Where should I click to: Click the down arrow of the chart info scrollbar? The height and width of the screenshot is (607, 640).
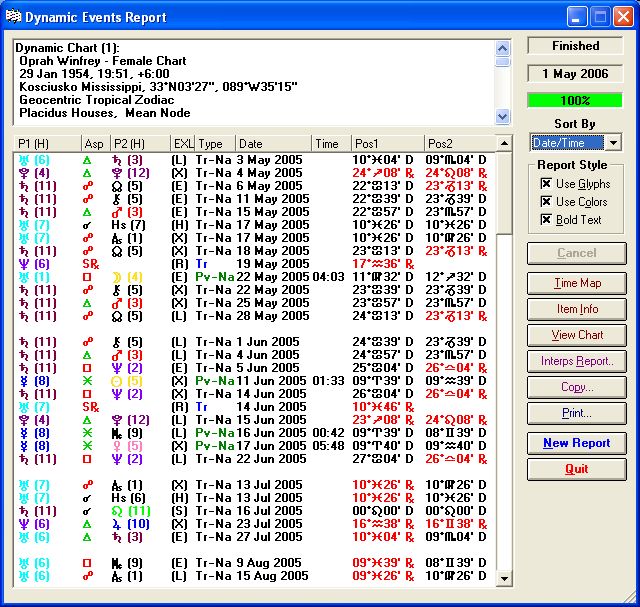[502, 115]
